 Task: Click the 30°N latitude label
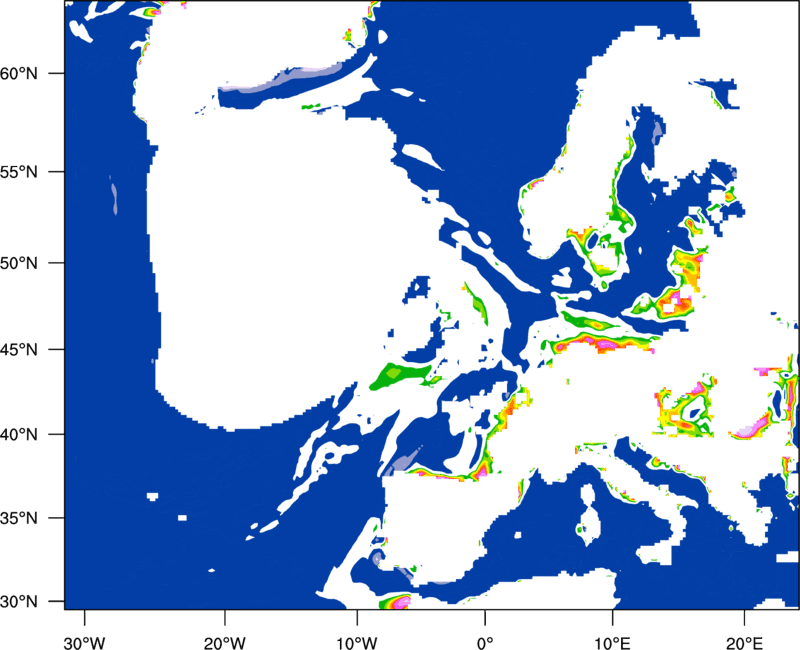pos(19,602)
